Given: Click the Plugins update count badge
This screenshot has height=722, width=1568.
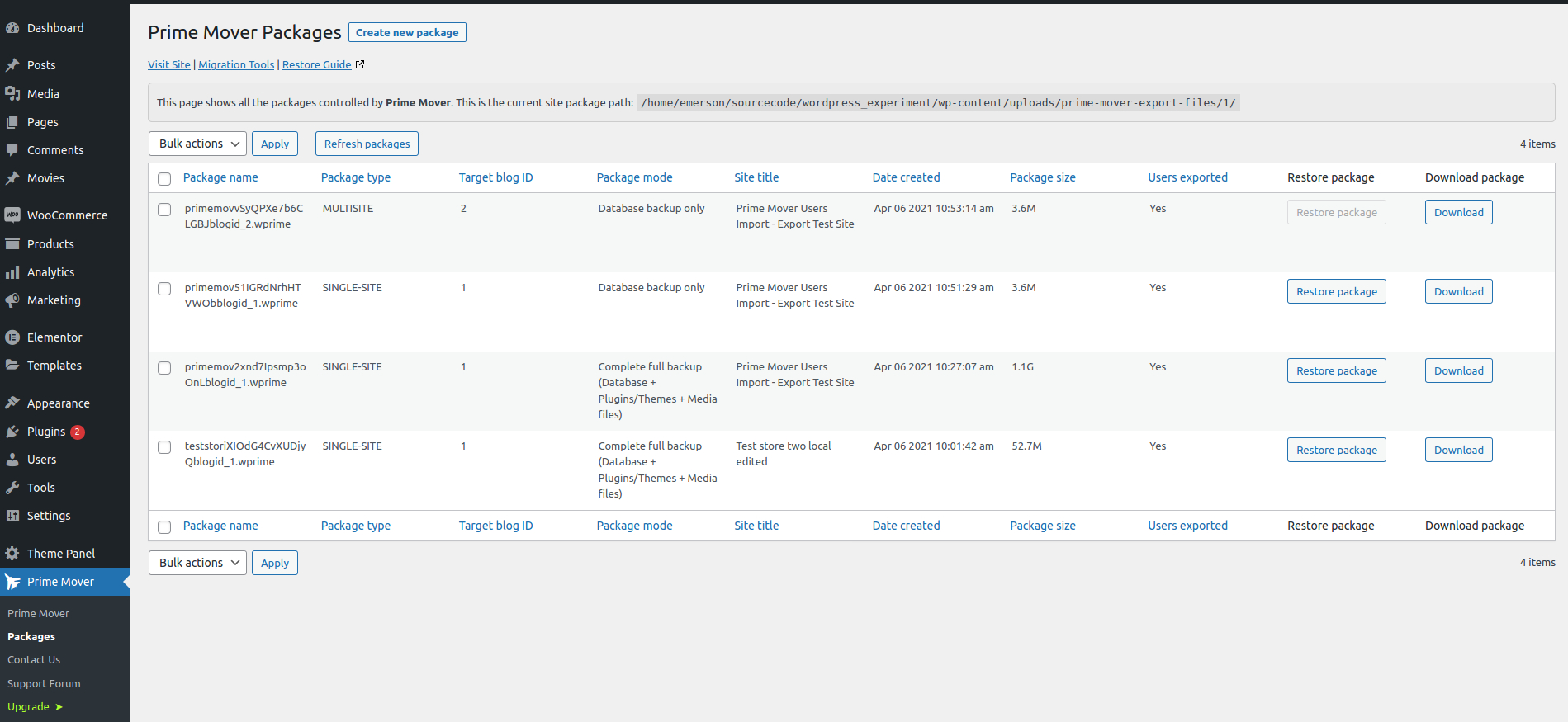Looking at the screenshot, I should coord(78,432).
